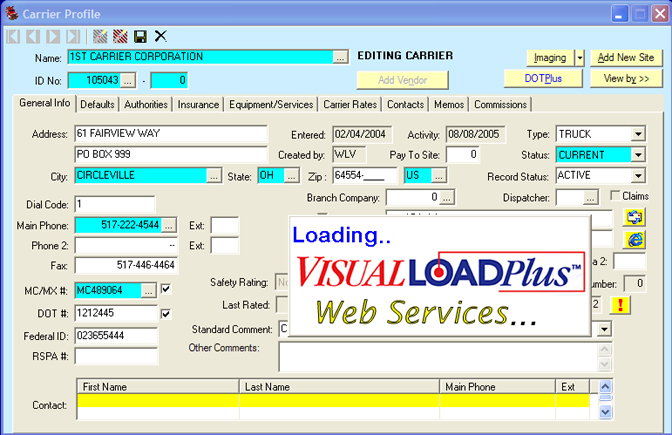This screenshot has width=672, height=435.
Task: Go to first record navigation arrow
Action: coord(13,37)
